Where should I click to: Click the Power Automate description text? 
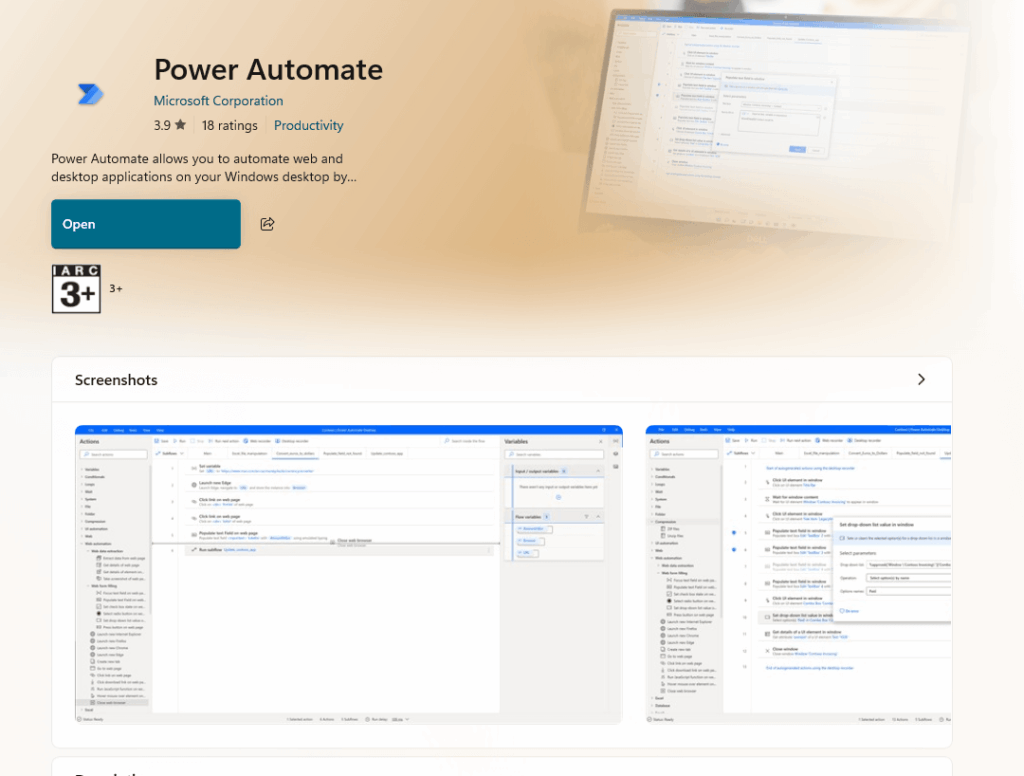click(204, 168)
